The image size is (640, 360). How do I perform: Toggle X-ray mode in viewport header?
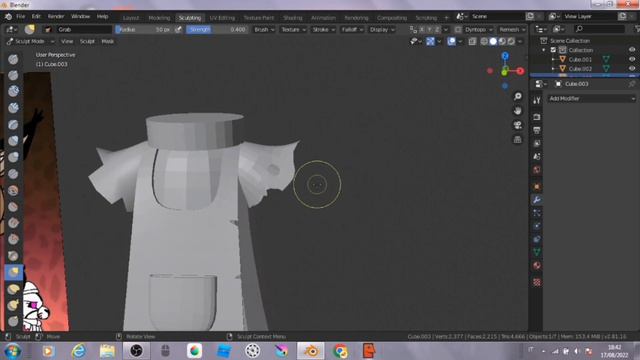point(472,41)
